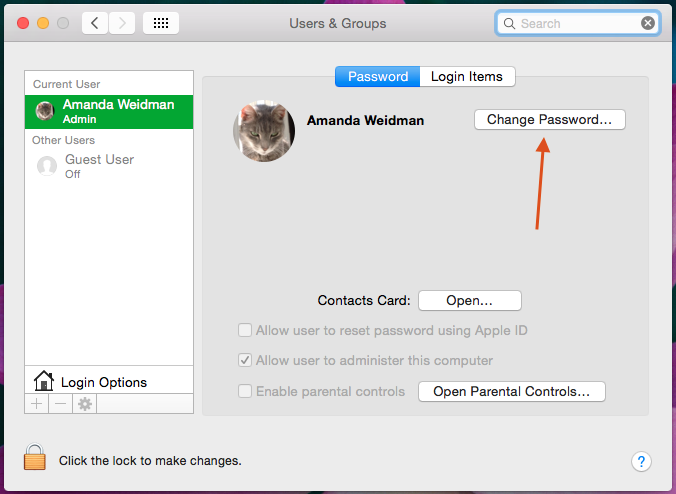Viewport: 676px width, 494px height.
Task: Click "Click the lock to make changes." text
Action: (x=150, y=461)
